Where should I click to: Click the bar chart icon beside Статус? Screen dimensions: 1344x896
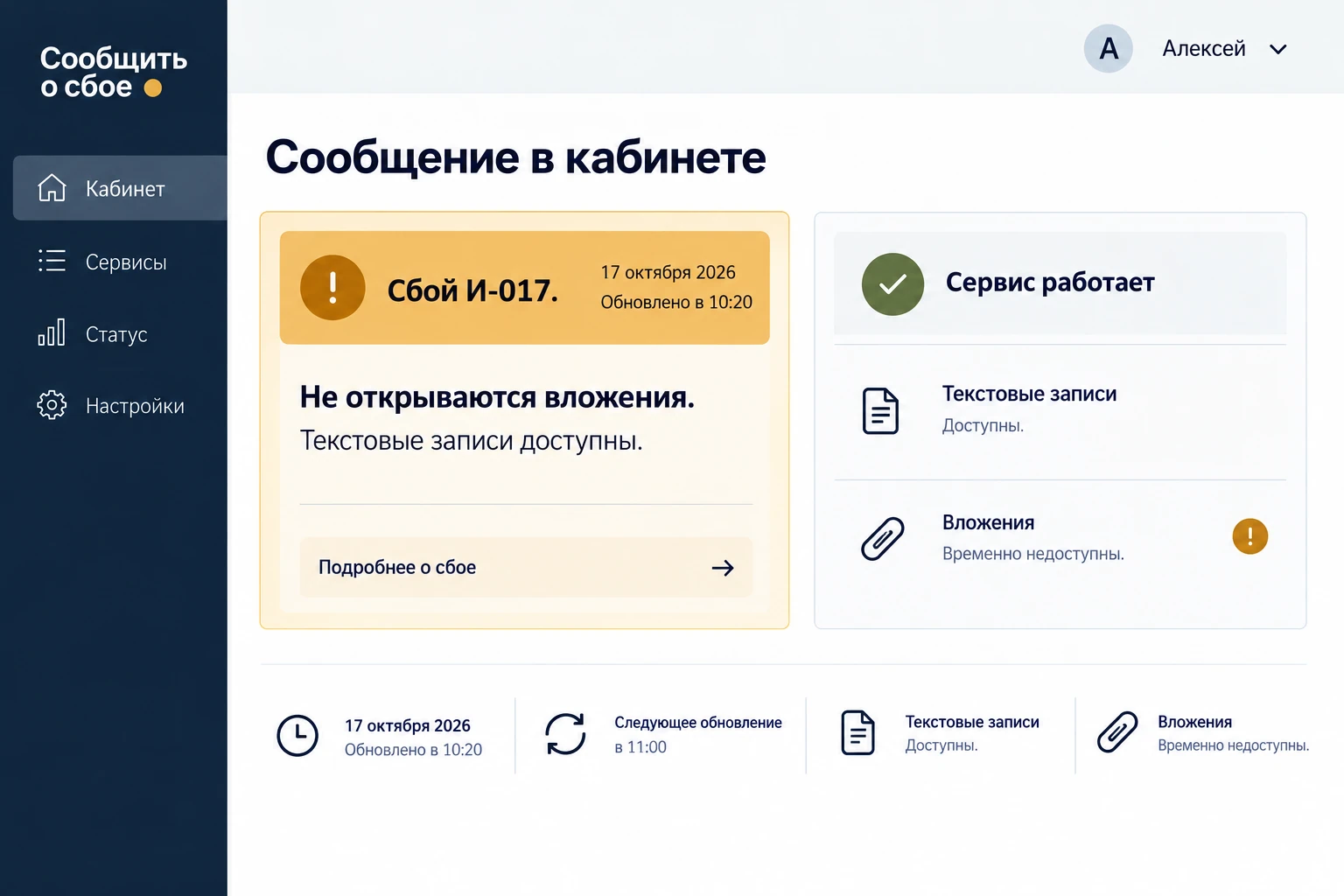(52, 332)
